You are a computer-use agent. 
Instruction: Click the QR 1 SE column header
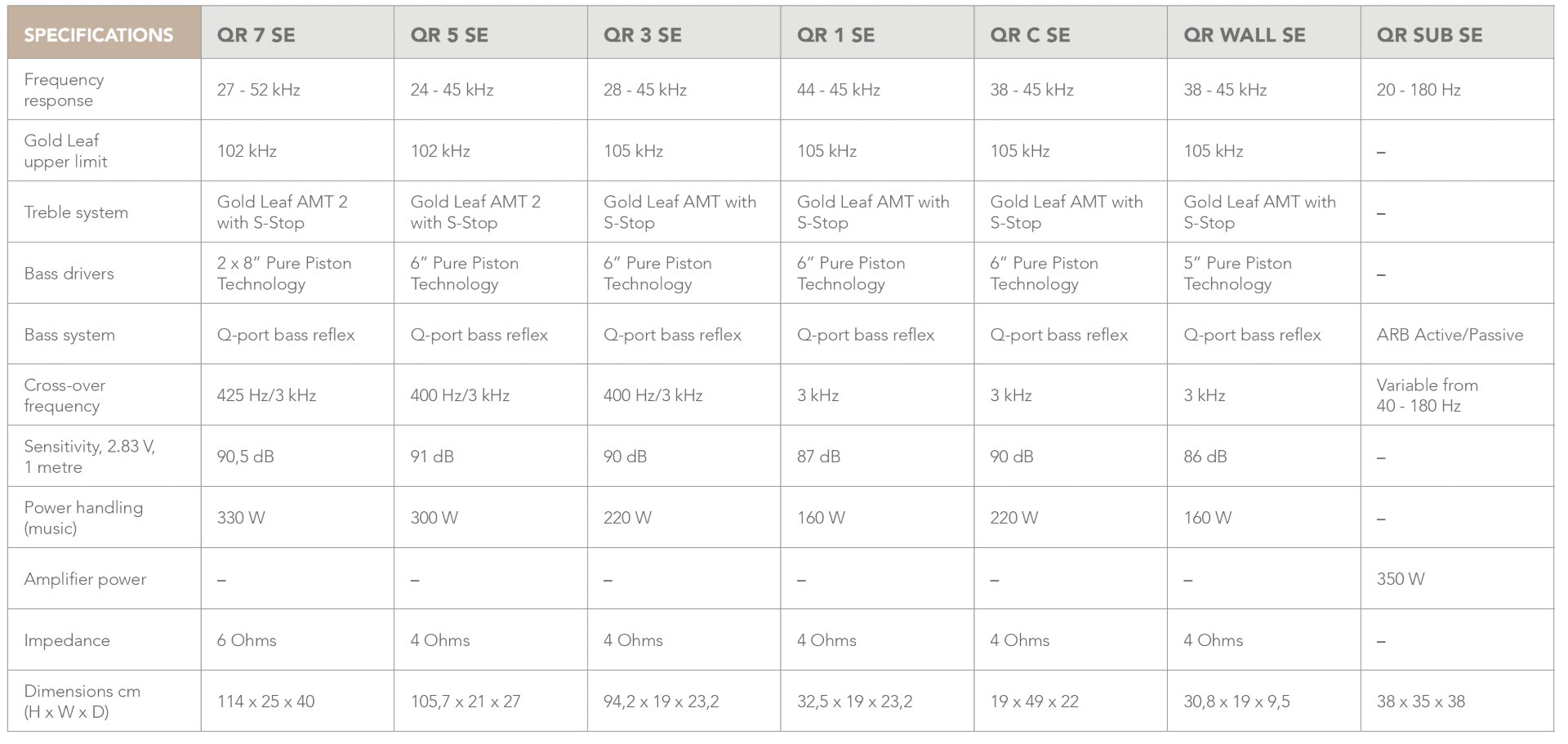835,35
